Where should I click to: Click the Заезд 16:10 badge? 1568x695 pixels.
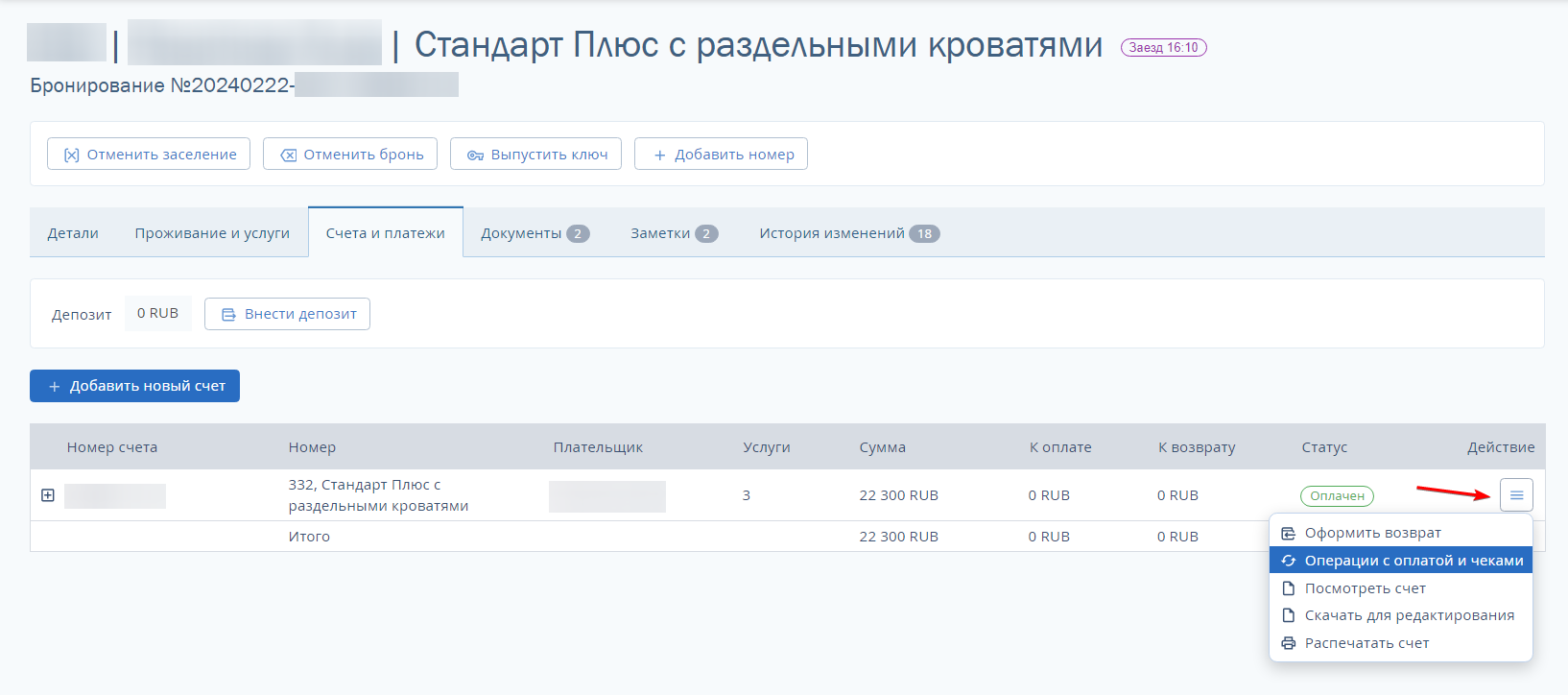pyautogui.click(x=1163, y=47)
